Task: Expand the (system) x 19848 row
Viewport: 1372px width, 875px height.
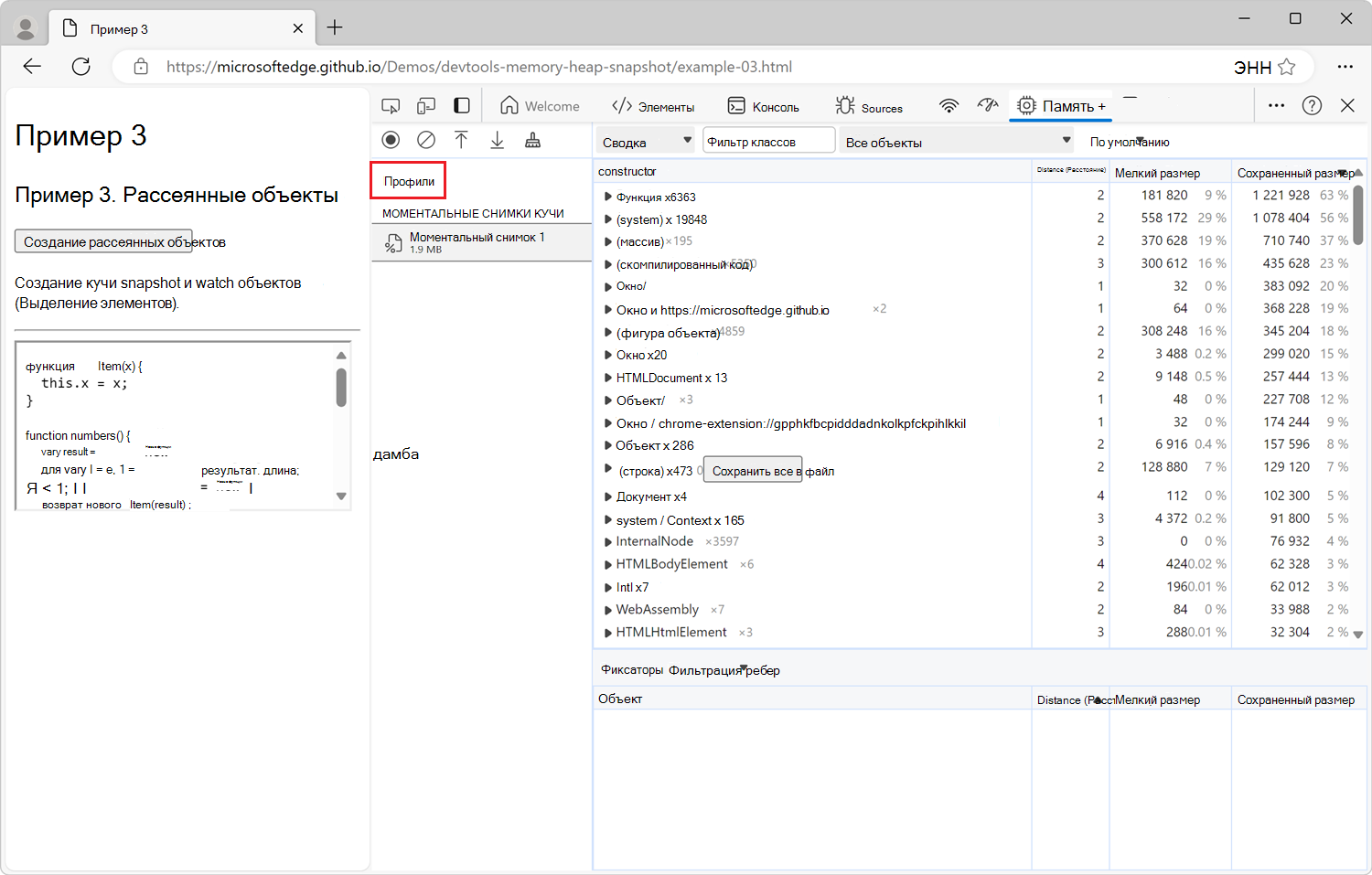Action: pyautogui.click(x=608, y=219)
